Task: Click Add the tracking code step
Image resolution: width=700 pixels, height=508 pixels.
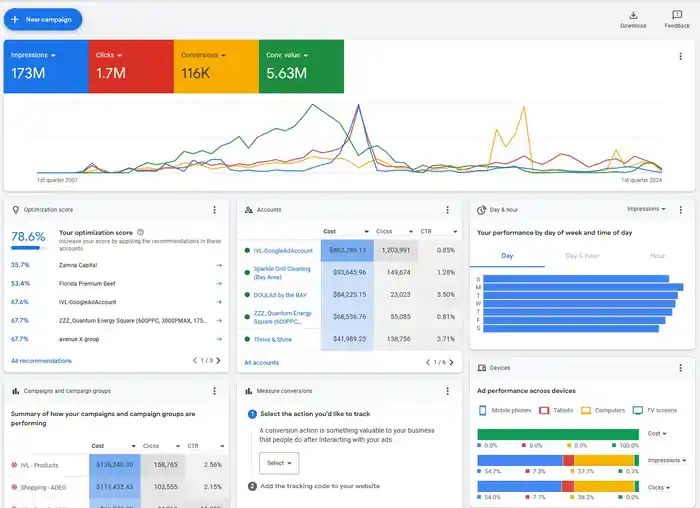Action: [320, 486]
